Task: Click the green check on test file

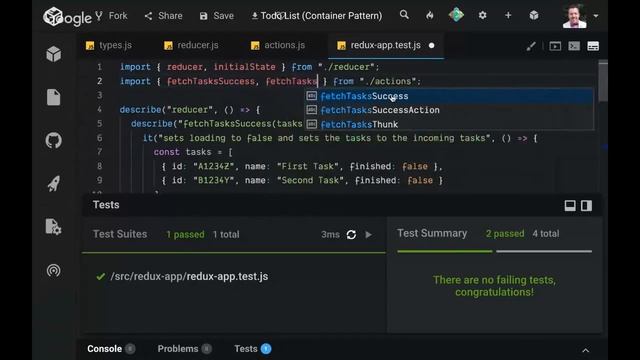Action: [x=100, y=276]
